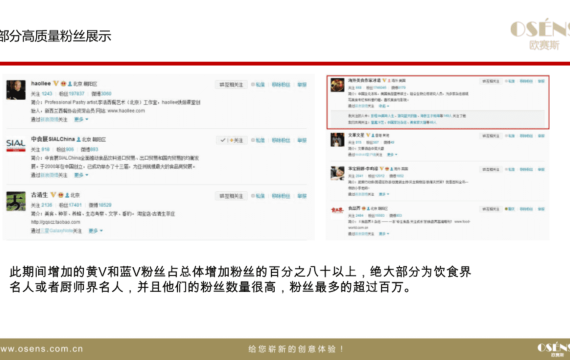The width and height of the screenshot is (570, 360).
Task: Click the gold V badge beside 古清生
Action: coord(53,195)
